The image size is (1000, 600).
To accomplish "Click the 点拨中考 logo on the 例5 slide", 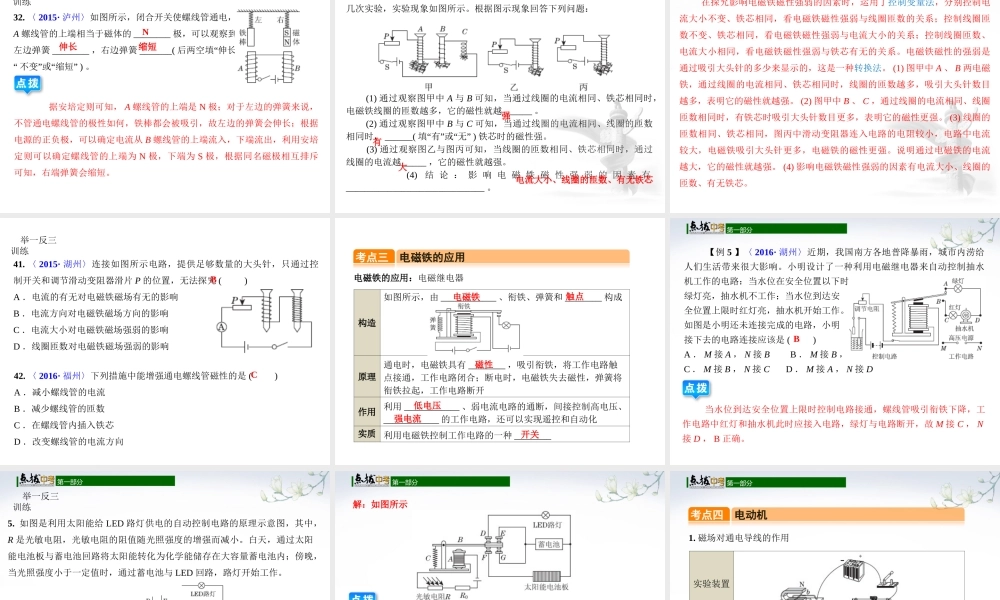I will [x=706, y=228].
